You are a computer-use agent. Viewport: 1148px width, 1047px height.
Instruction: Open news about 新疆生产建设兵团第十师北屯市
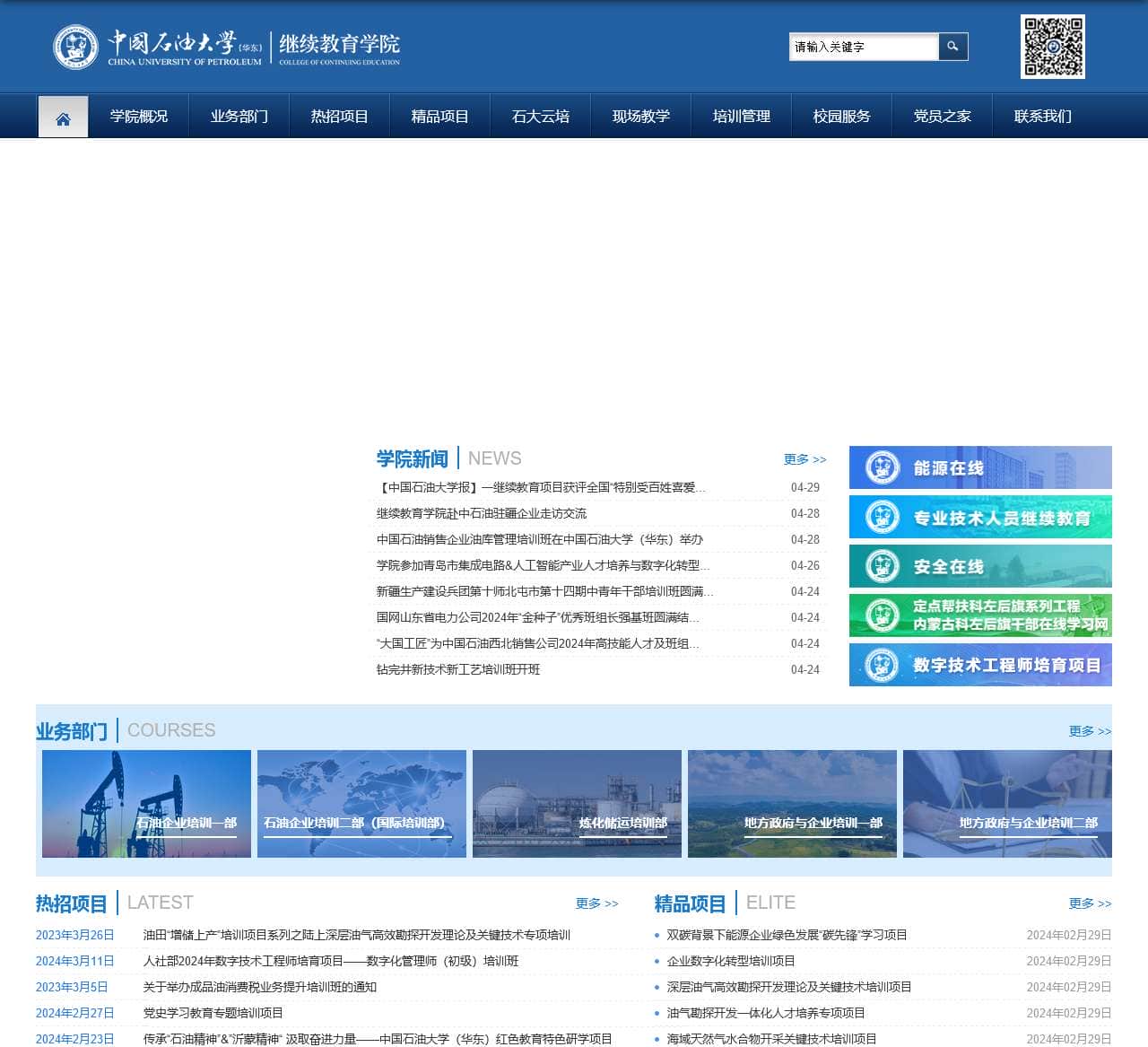click(545, 591)
